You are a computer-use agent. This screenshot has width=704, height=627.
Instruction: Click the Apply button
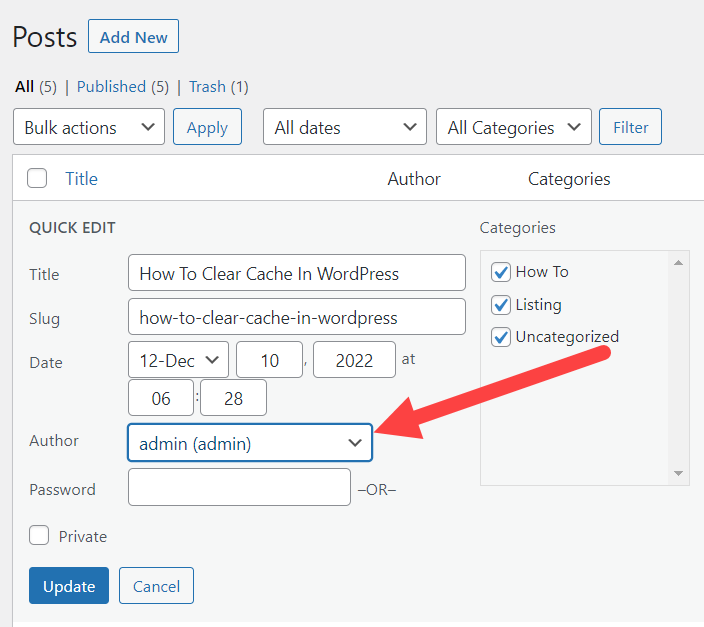(207, 128)
